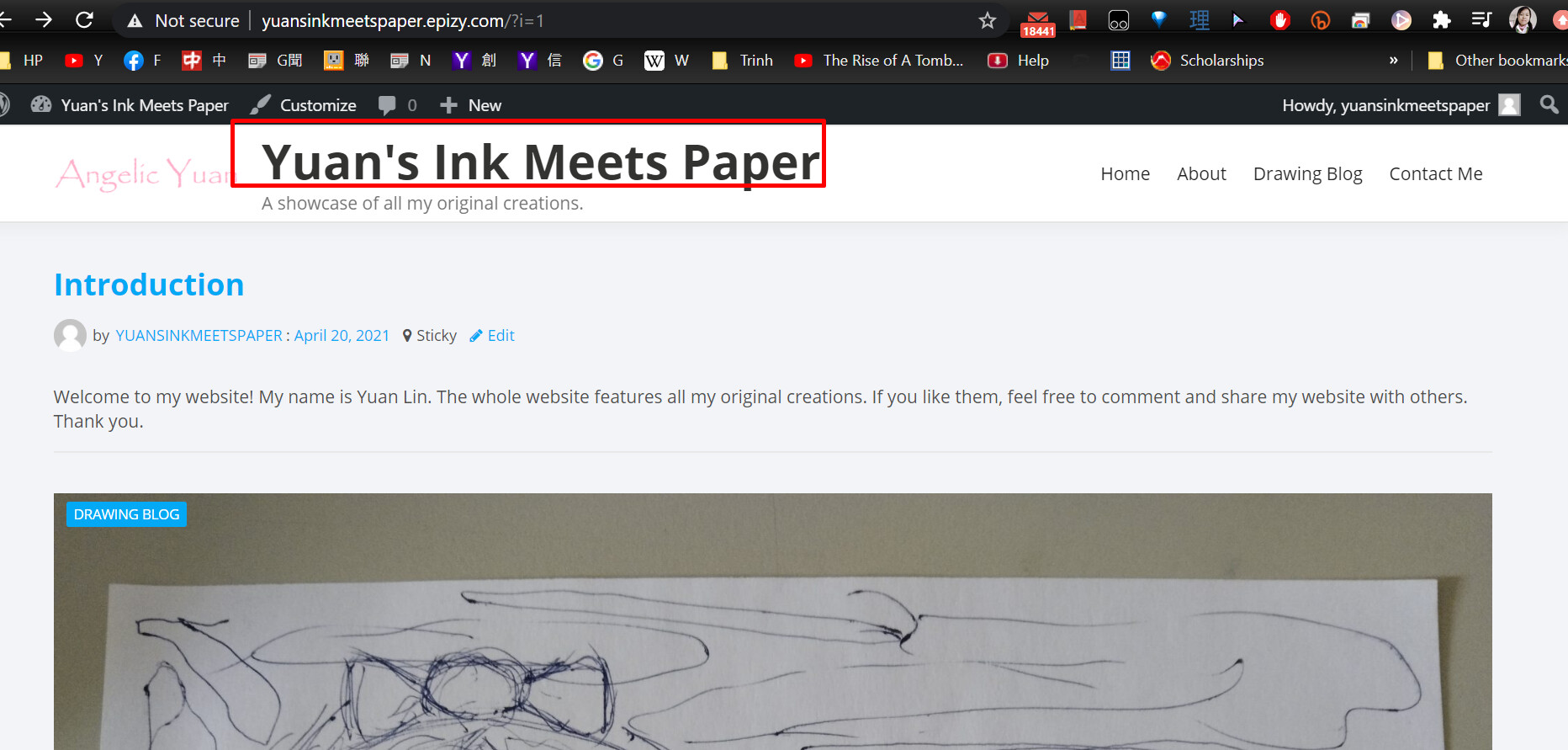This screenshot has height=750, width=1568.
Task: Click the browser reload icon
Action: click(x=84, y=20)
